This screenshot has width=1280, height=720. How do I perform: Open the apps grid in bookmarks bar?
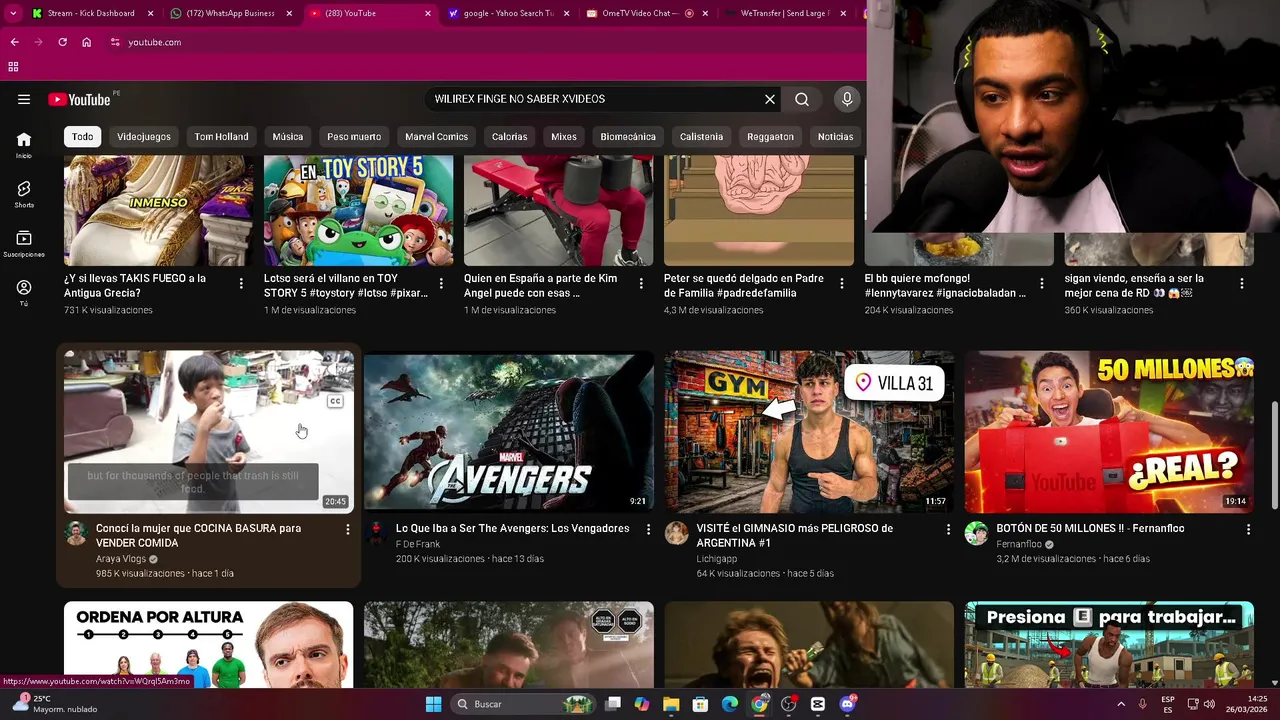pos(13,67)
